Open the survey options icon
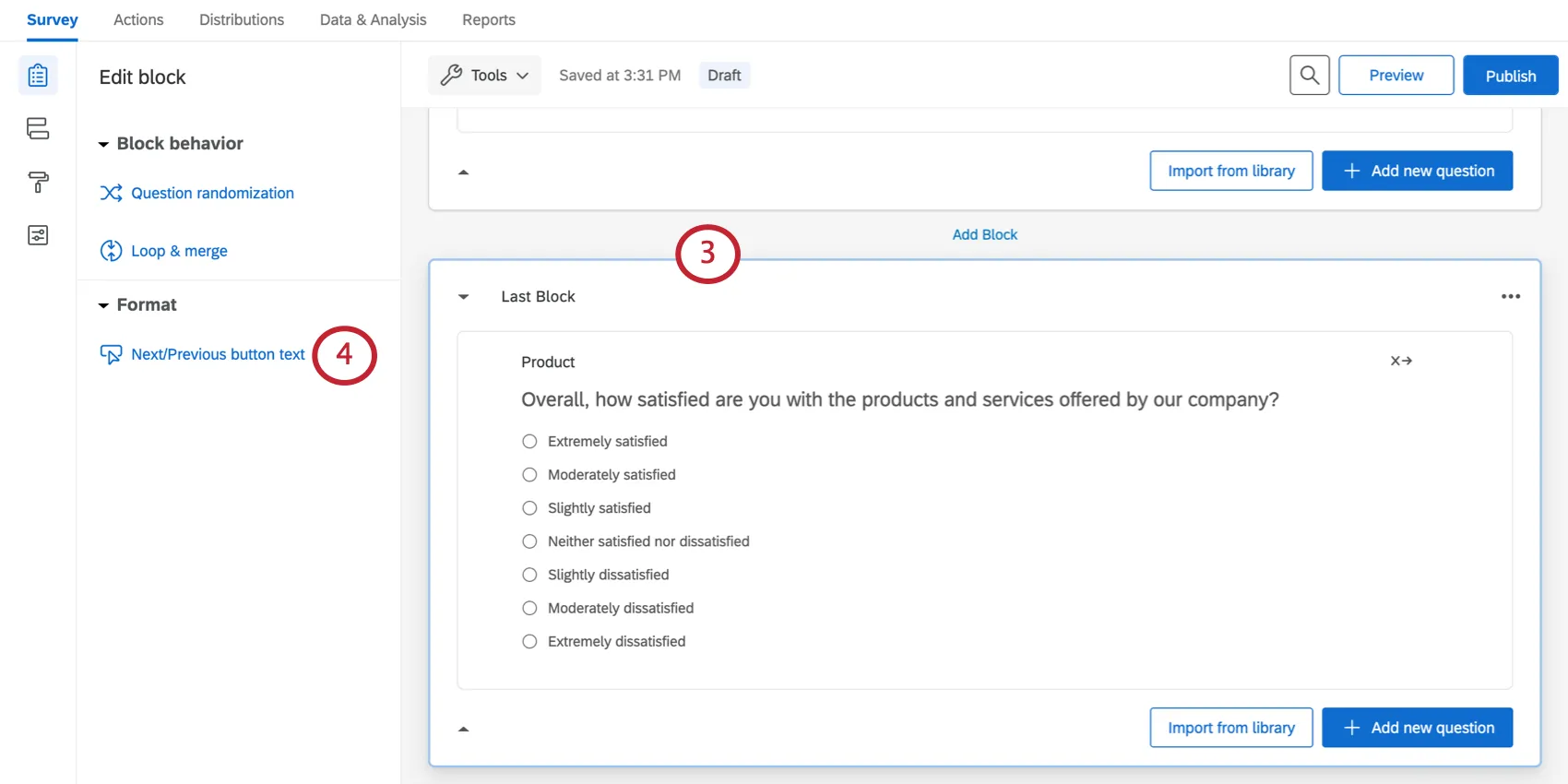 (38, 235)
